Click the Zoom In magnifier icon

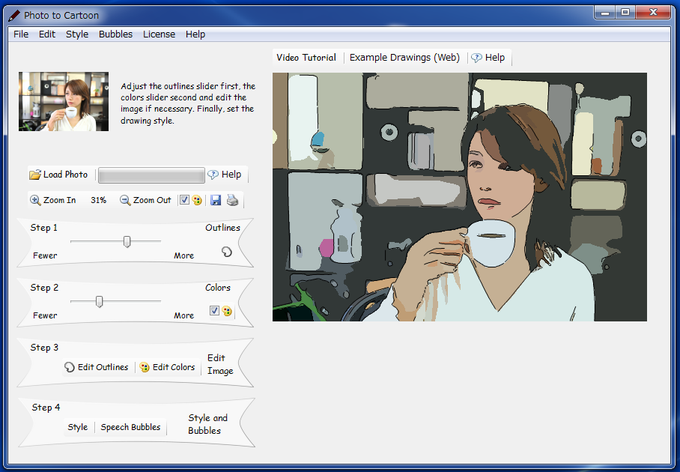tap(35, 200)
